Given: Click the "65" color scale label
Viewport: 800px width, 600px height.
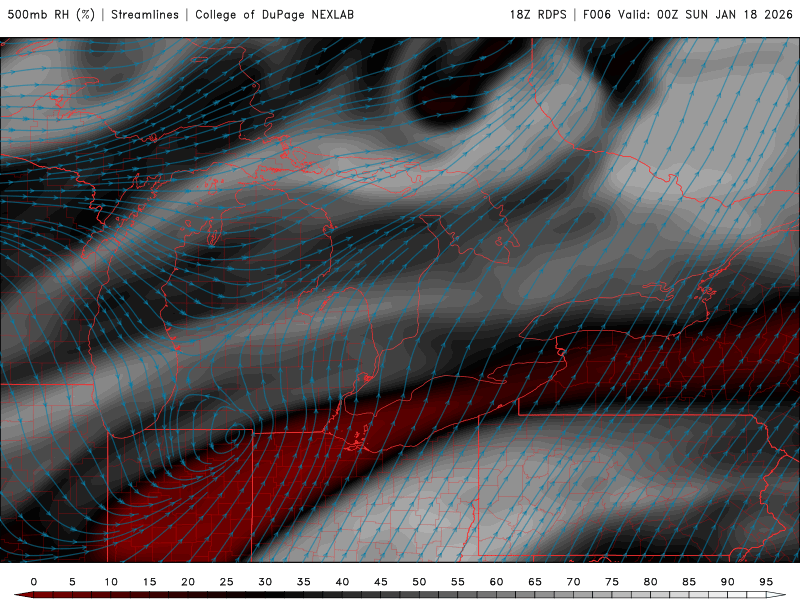Looking at the screenshot, I should click(x=535, y=582).
